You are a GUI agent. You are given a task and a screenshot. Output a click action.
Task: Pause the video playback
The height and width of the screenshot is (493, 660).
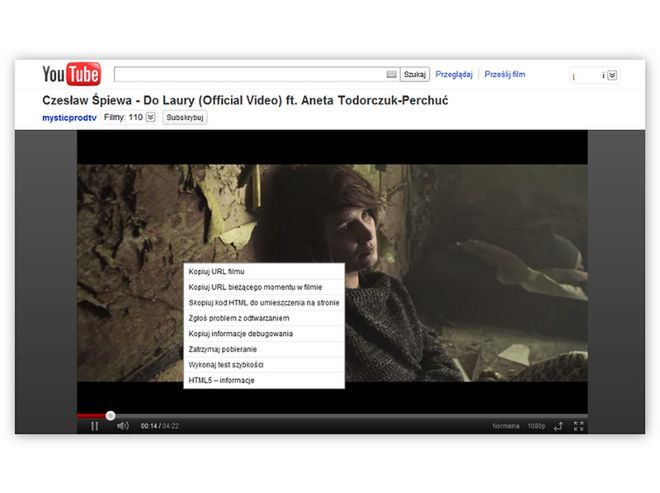[95, 426]
